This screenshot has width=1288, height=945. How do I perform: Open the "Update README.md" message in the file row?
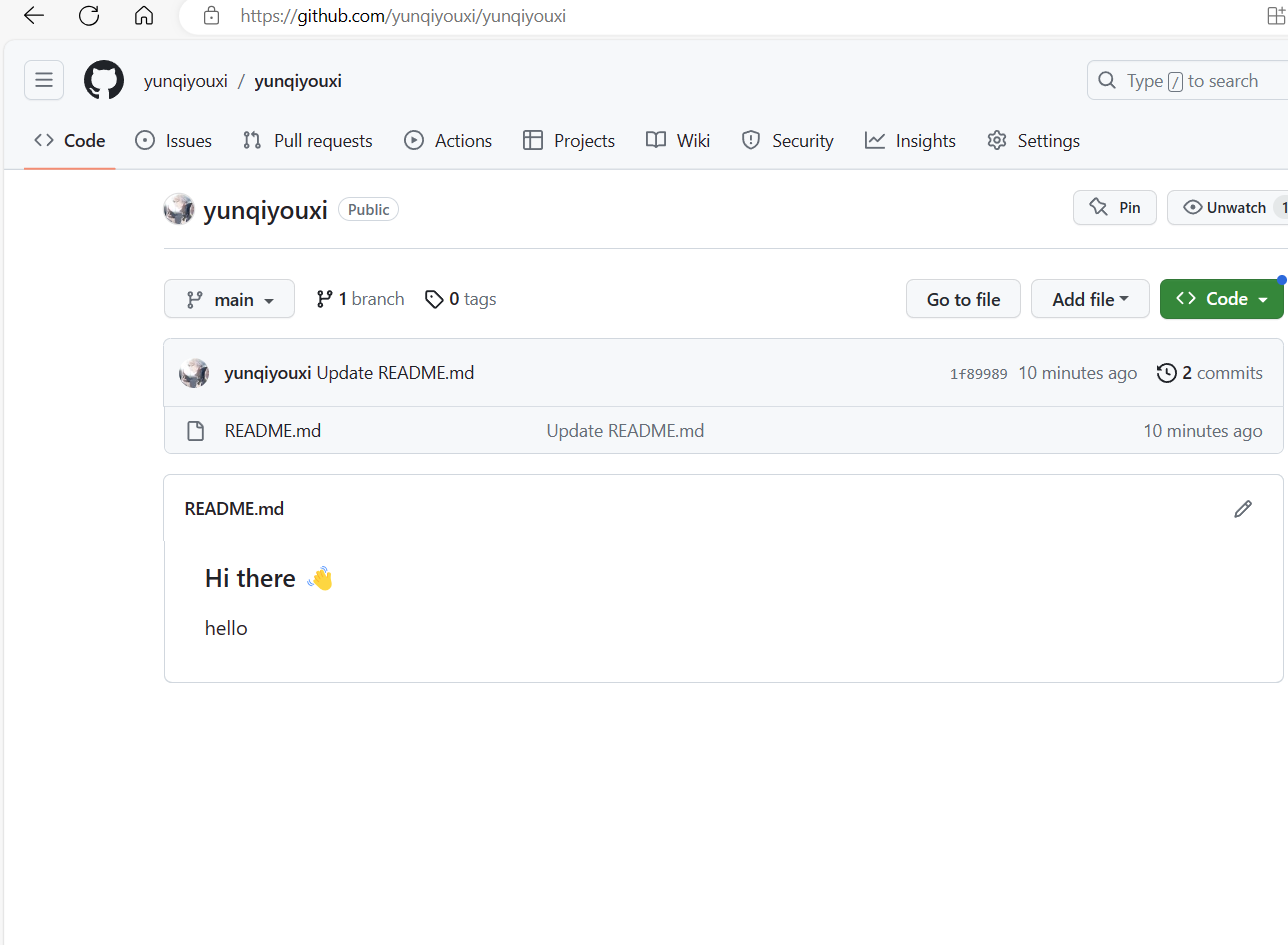(x=625, y=431)
